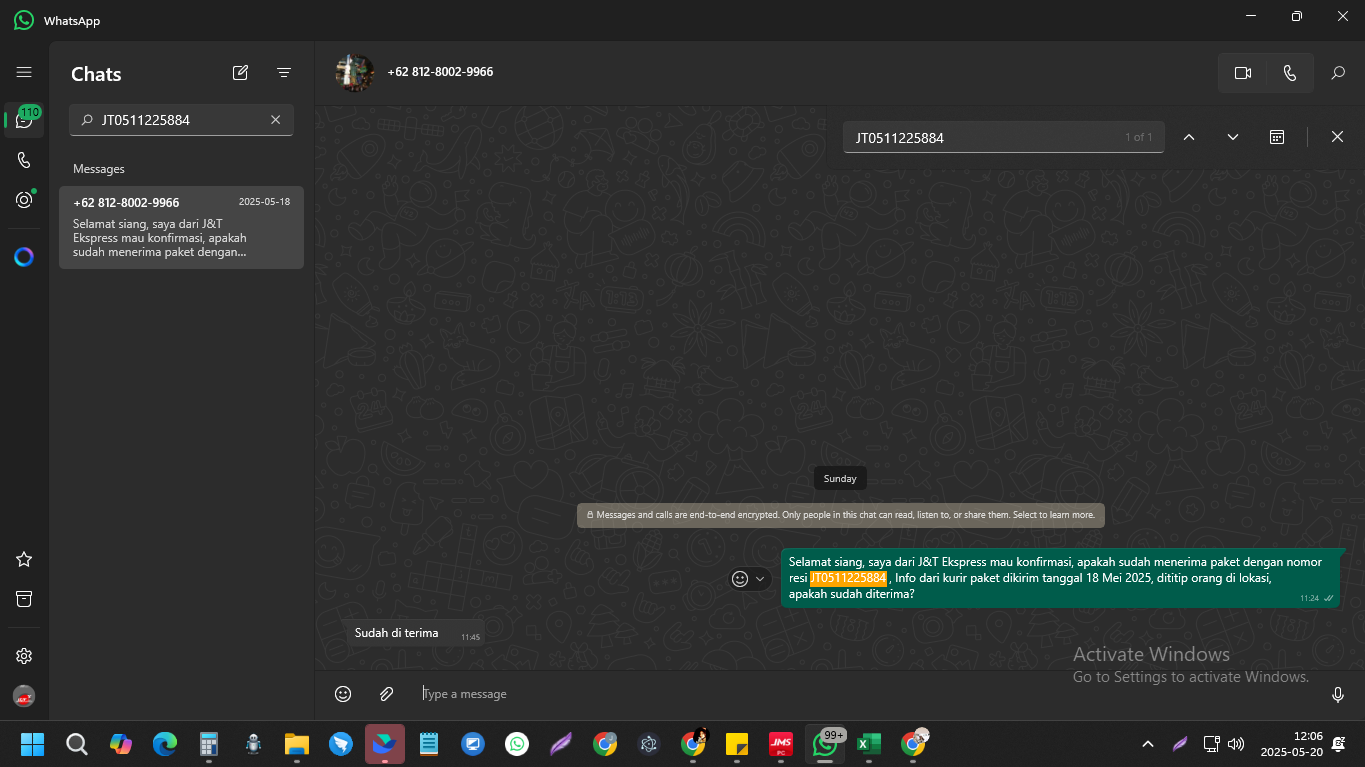The image size is (1365, 767).
Task: Open the emoji picker in composer
Action: [x=343, y=694]
